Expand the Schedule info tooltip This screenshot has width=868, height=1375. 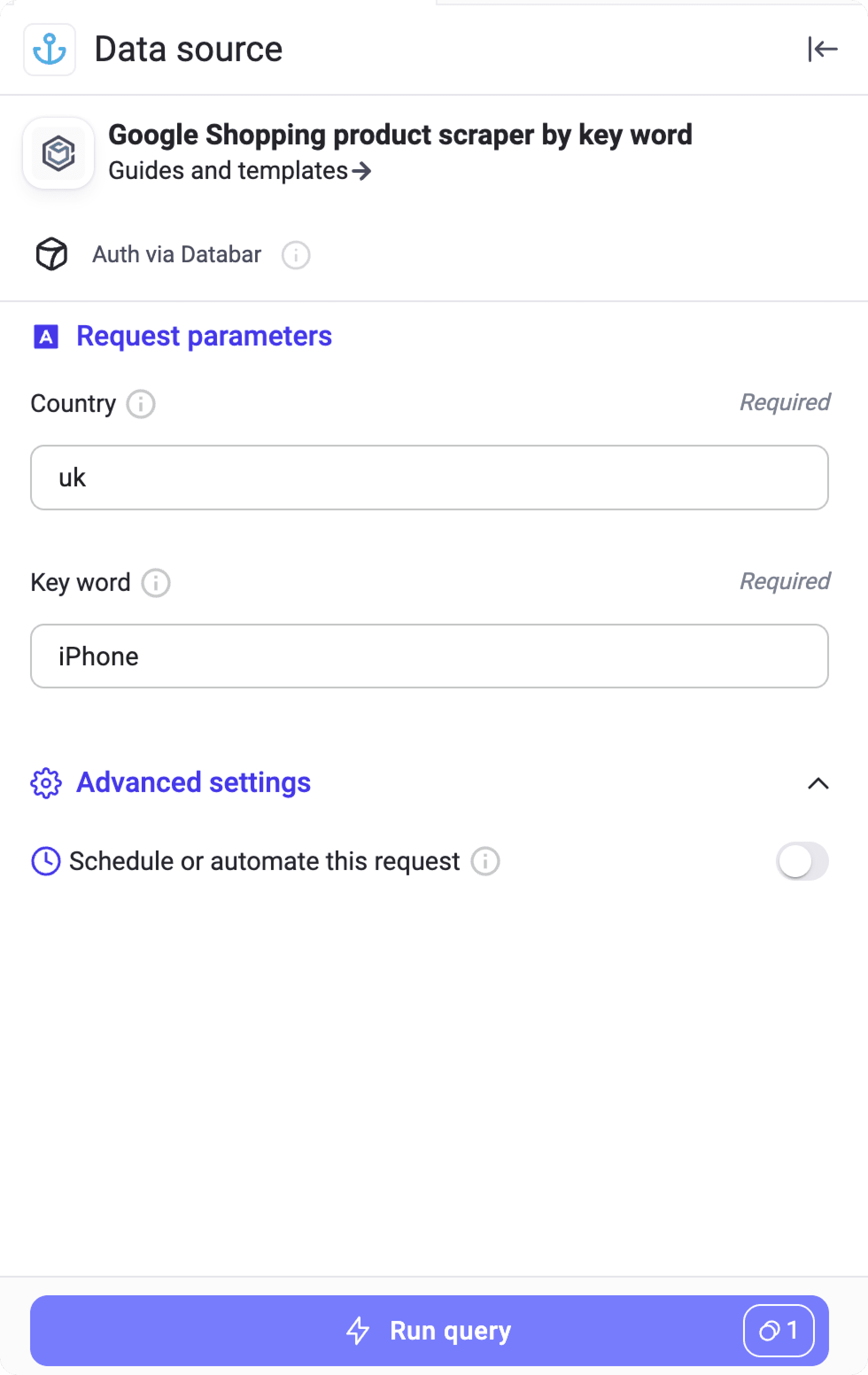(484, 861)
